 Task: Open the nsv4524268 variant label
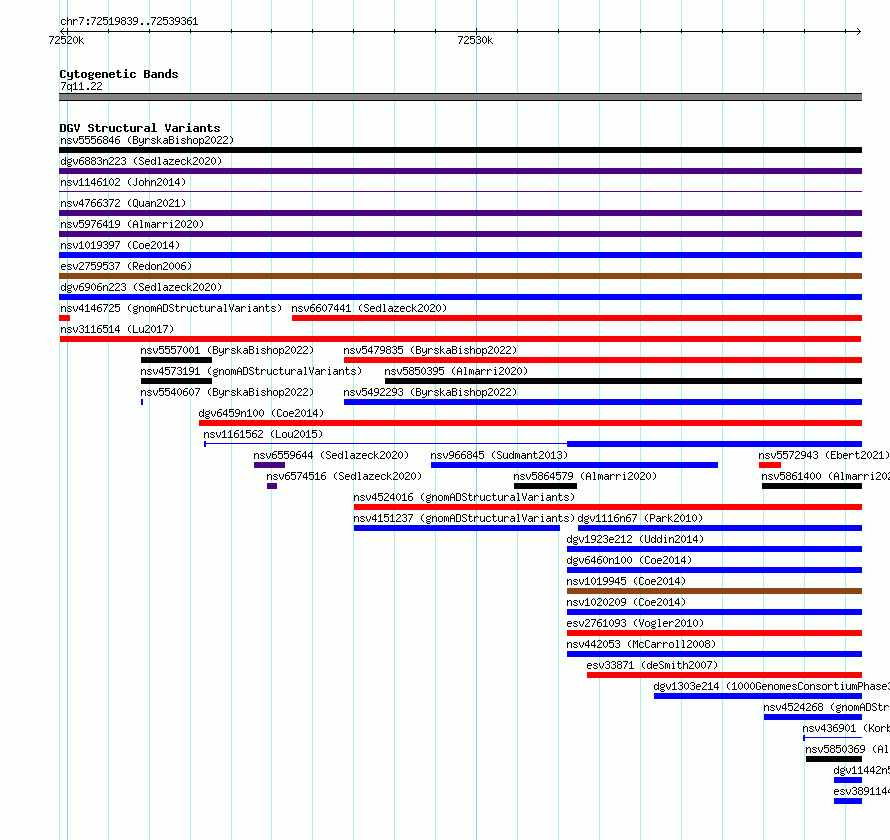click(x=826, y=707)
